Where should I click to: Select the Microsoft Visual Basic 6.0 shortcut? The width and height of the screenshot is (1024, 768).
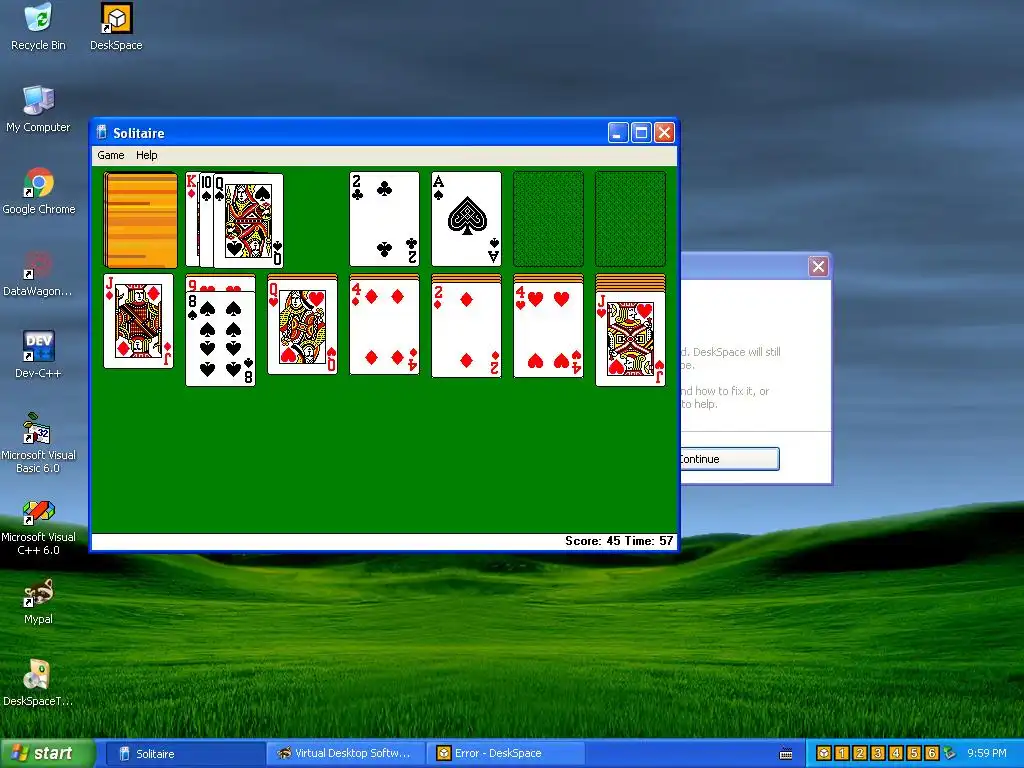click(38, 443)
